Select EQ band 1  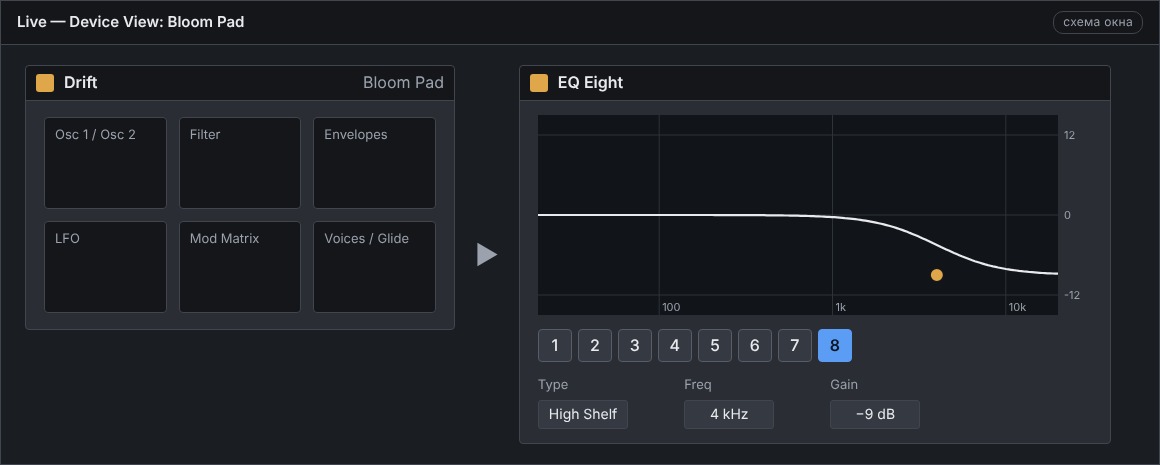click(555, 345)
